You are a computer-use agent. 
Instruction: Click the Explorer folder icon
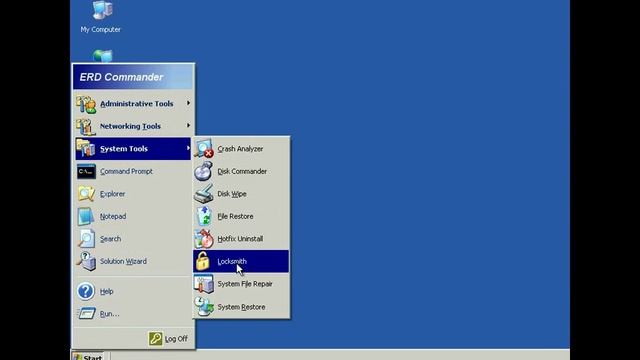[86, 194]
